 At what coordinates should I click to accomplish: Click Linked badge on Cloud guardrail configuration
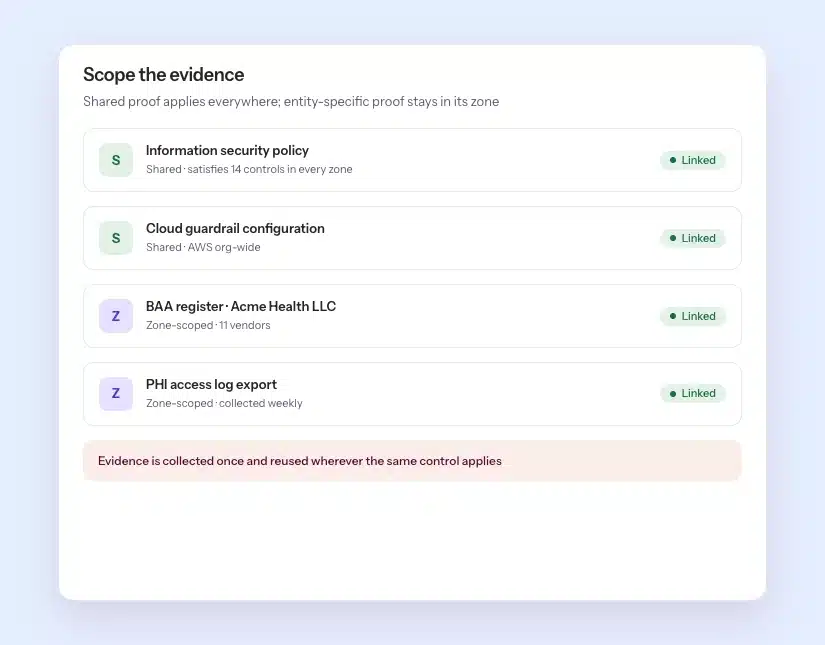[692, 238]
